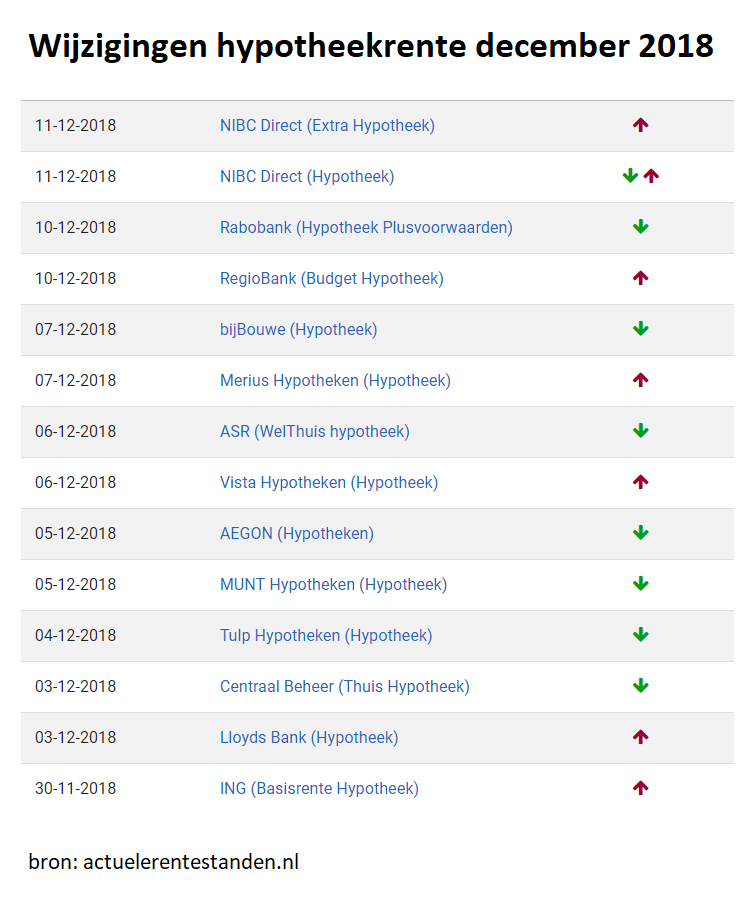Click red up arrow for Lloyds Bank row
739x903 pixels.
(641, 737)
